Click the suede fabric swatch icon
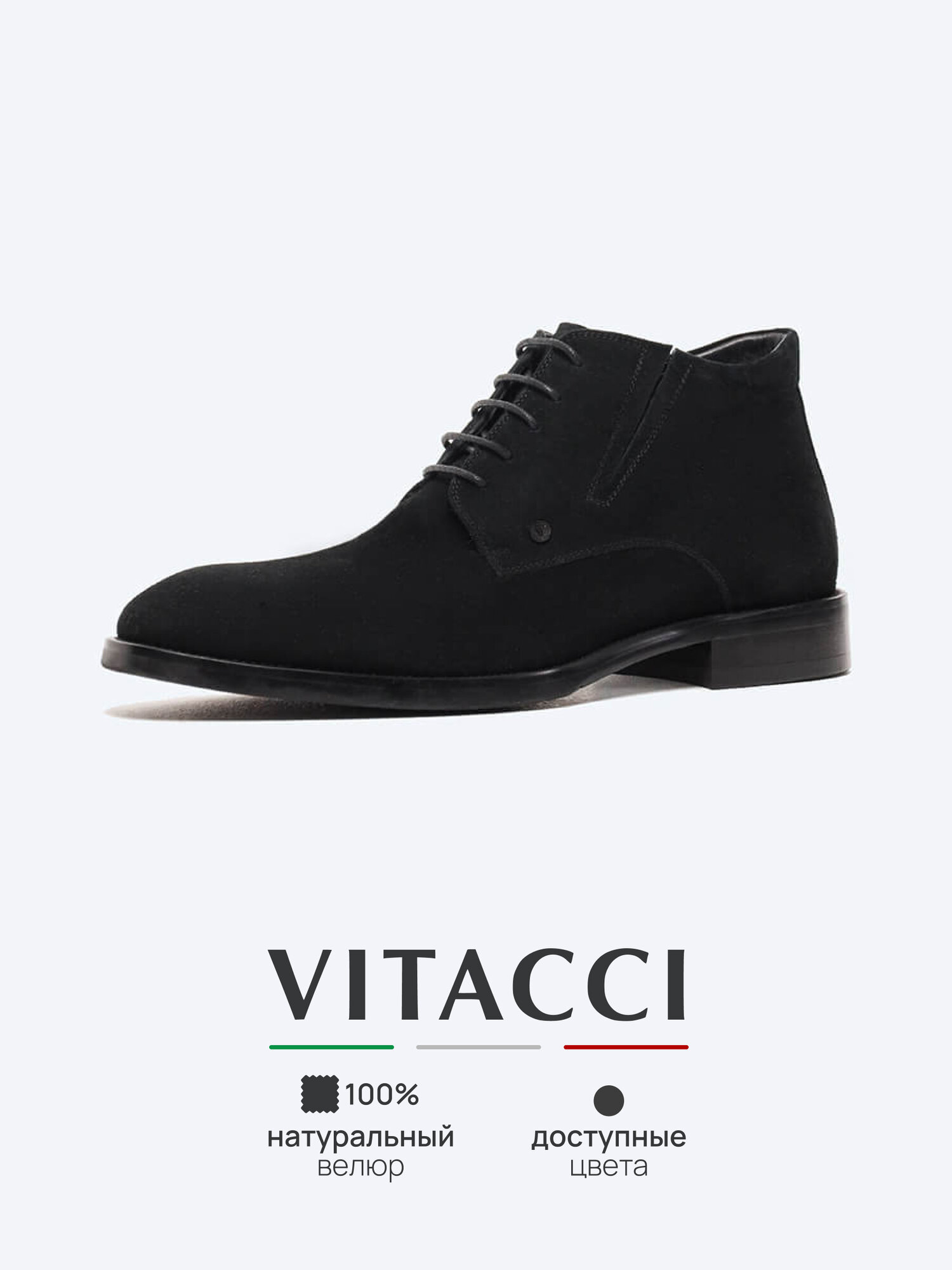This screenshot has height=1270, width=952. coord(321,1094)
